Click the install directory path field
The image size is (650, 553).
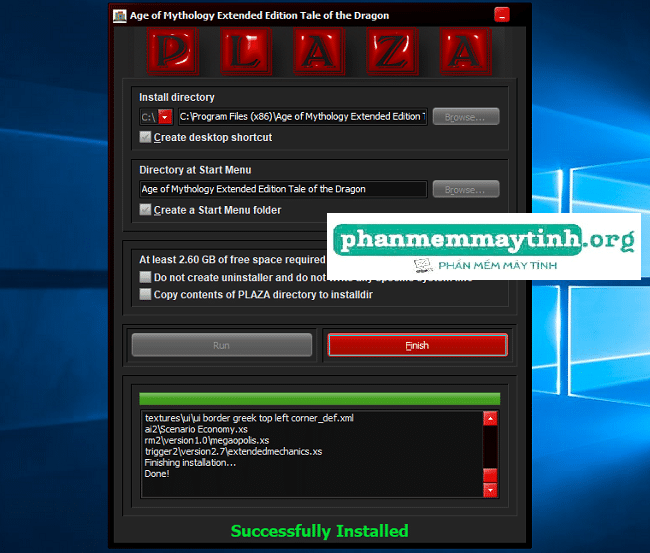coord(302,117)
